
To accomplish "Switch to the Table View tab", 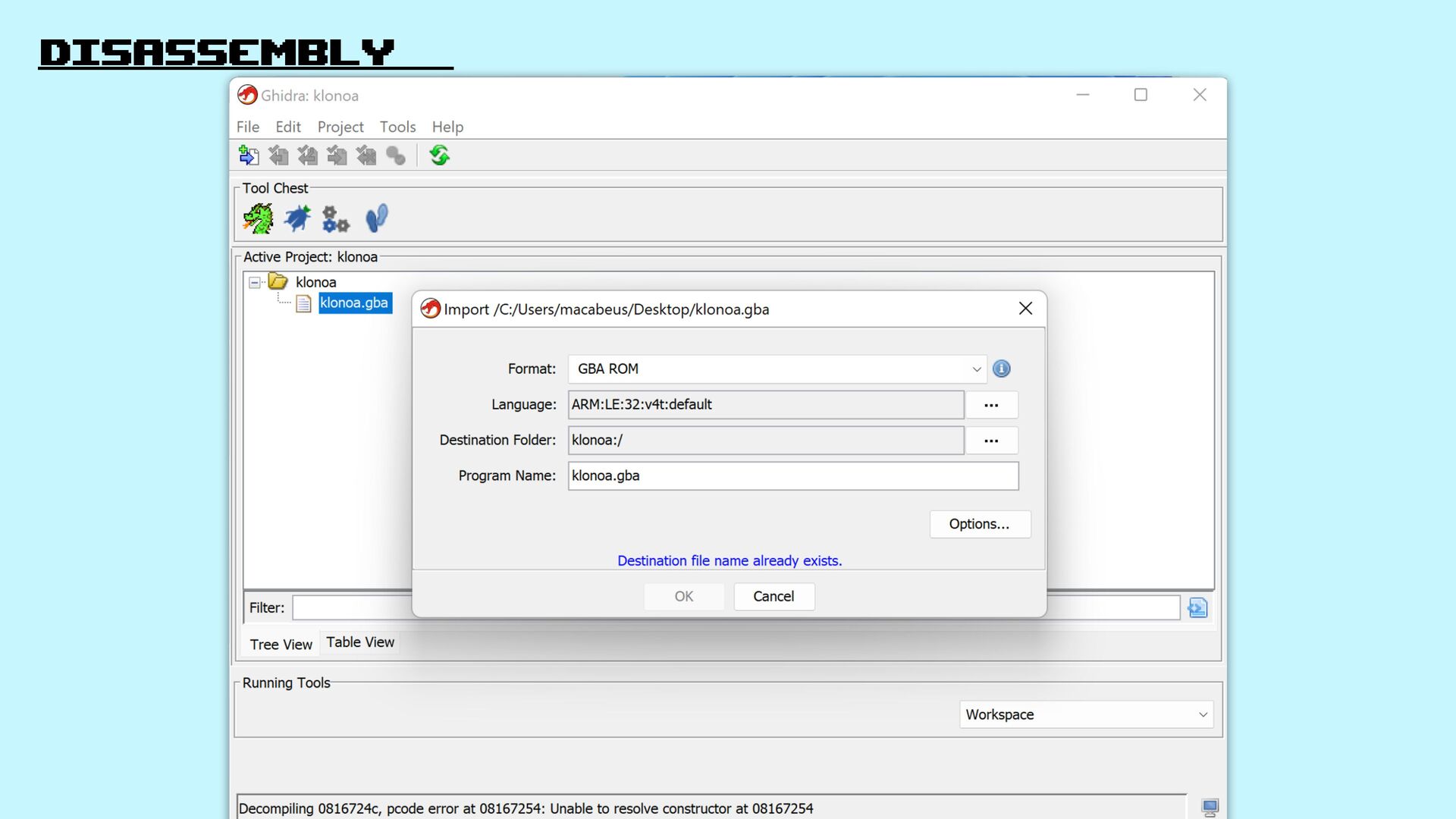I will point(360,642).
